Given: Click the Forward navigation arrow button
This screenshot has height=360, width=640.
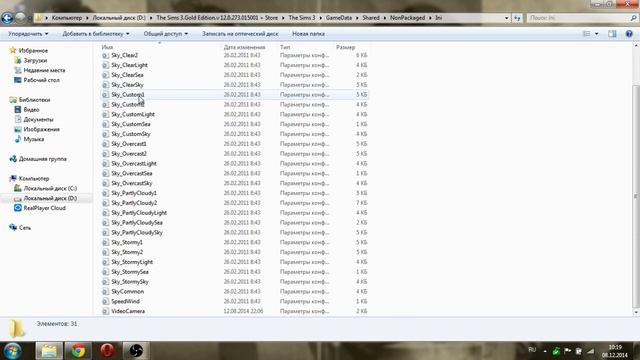Looking at the screenshot, I should (x=20, y=18).
